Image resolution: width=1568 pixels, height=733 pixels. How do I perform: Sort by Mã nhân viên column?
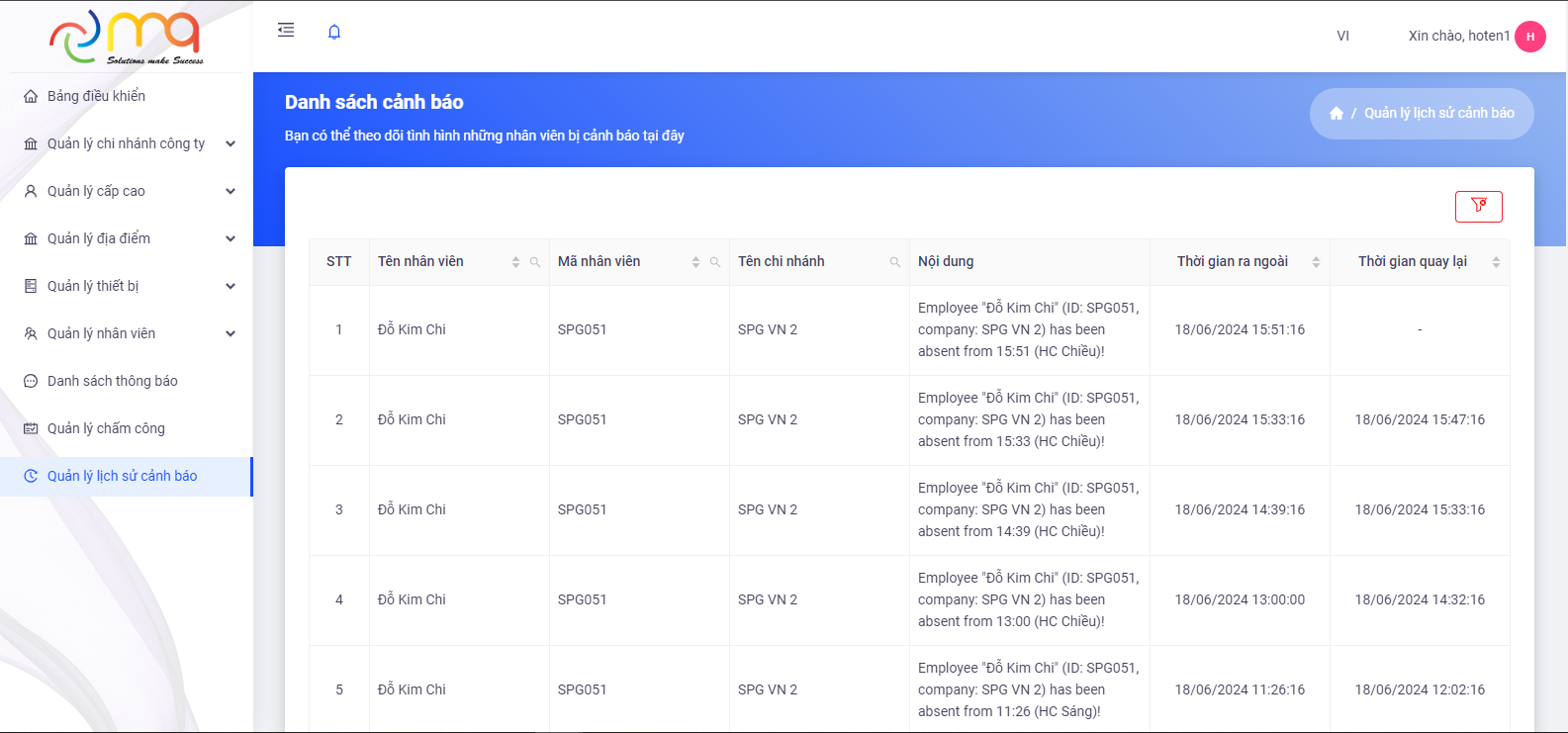click(695, 262)
